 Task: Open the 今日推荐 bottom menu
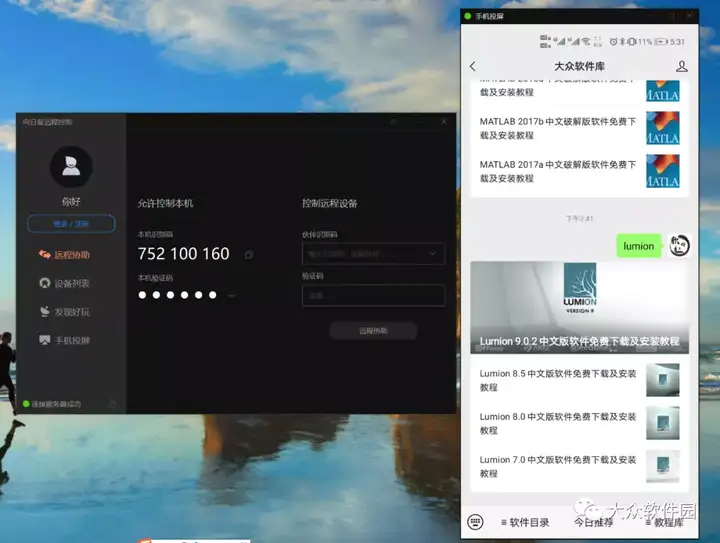(593, 522)
